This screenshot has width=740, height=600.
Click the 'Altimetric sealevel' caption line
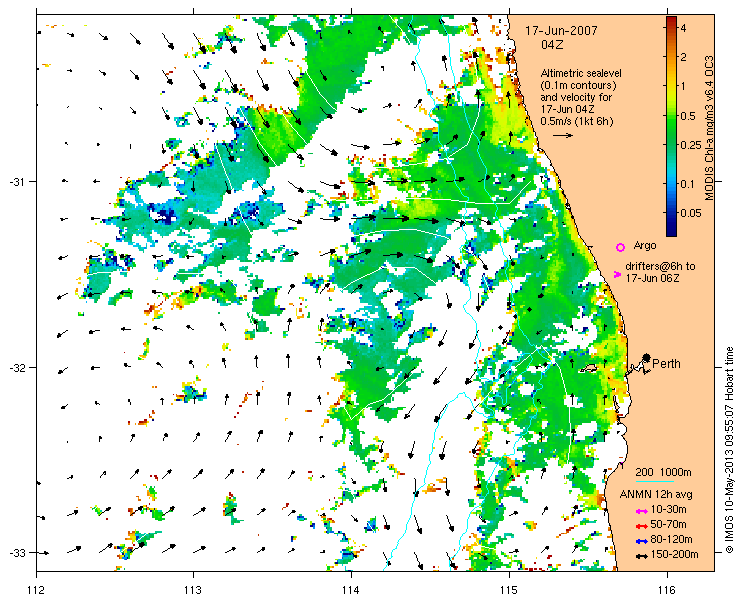(581, 74)
